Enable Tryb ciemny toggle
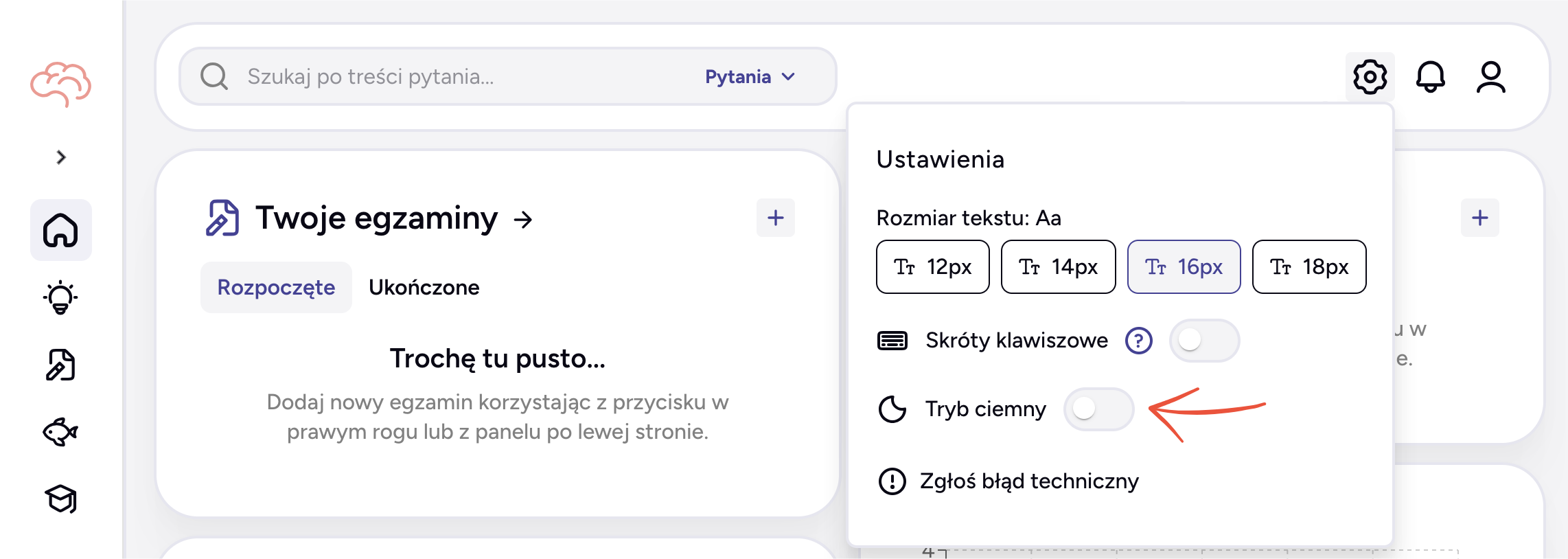 pos(1099,409)
